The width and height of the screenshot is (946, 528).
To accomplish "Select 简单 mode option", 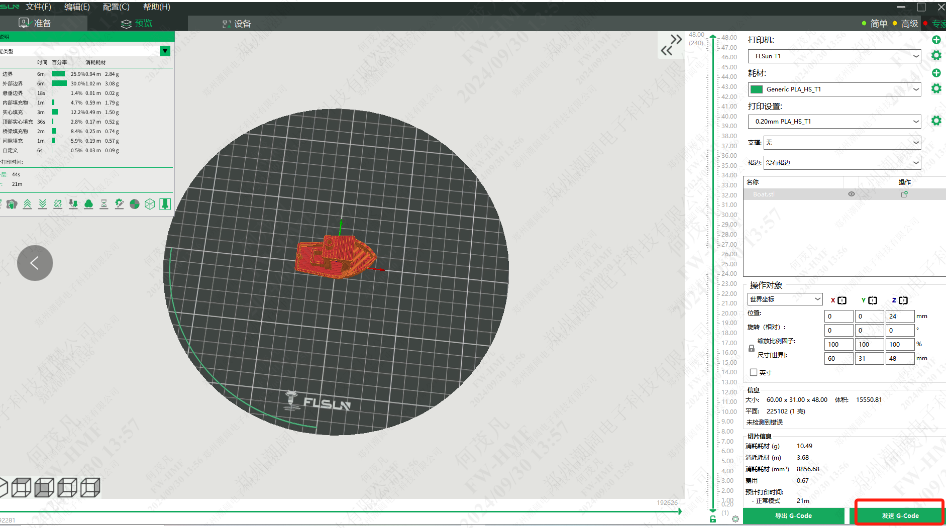I will [878, 23].
